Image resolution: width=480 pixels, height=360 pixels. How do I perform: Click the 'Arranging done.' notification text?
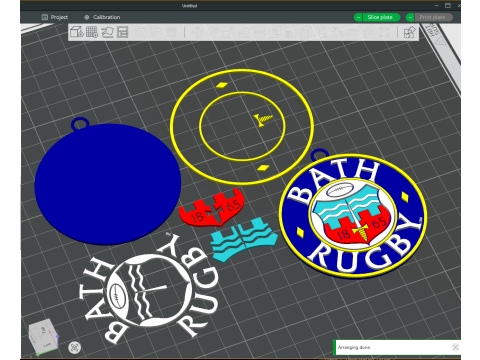[354, 347]
